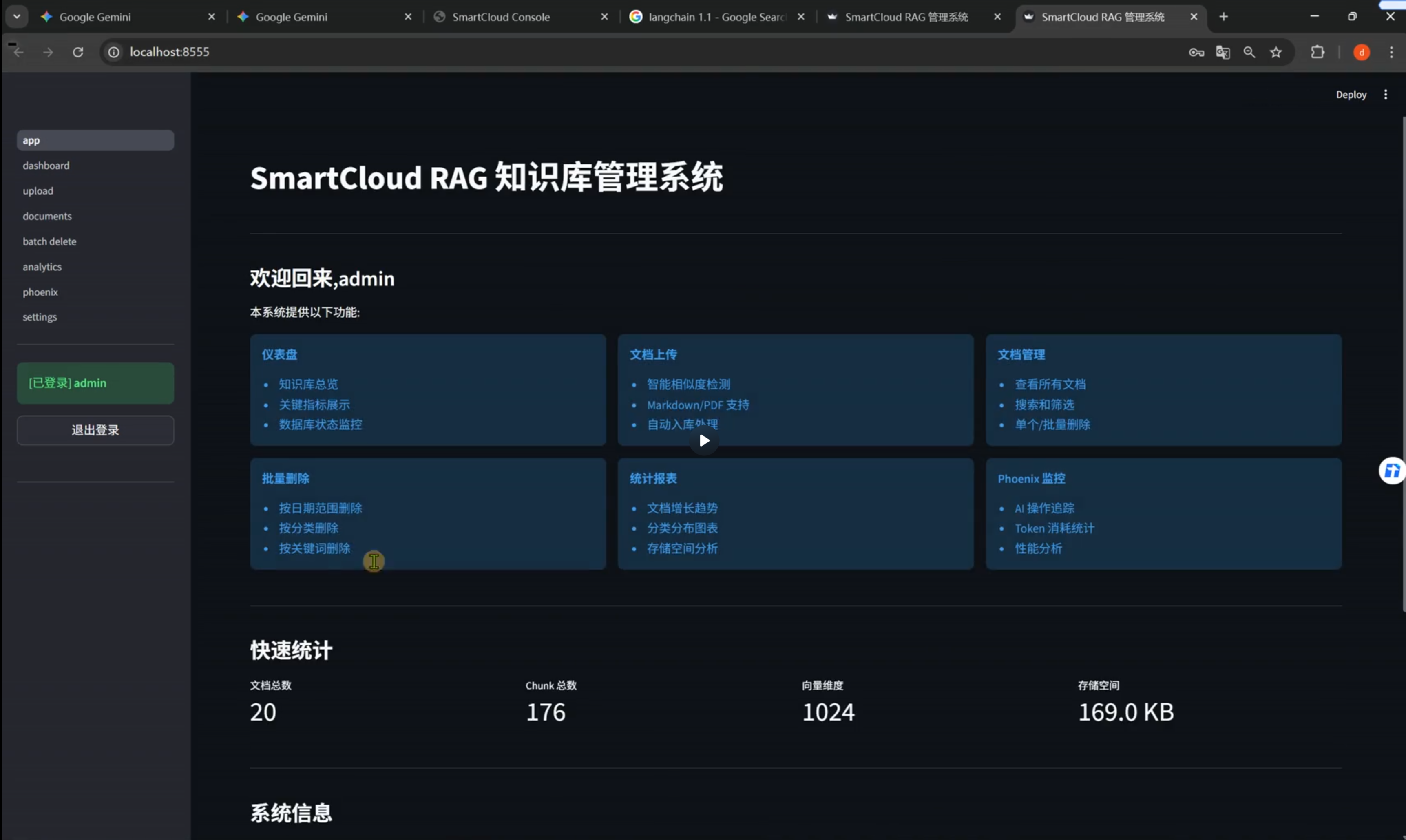Close the langchain 1.1 search tab
1406x840 pixels.
coord(801,17)
